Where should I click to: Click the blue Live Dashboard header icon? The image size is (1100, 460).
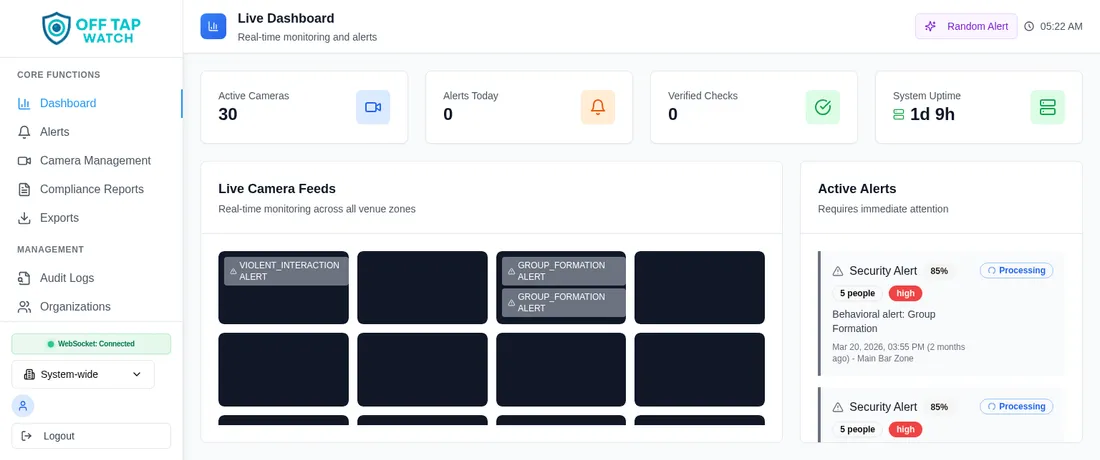coord(213,27)
